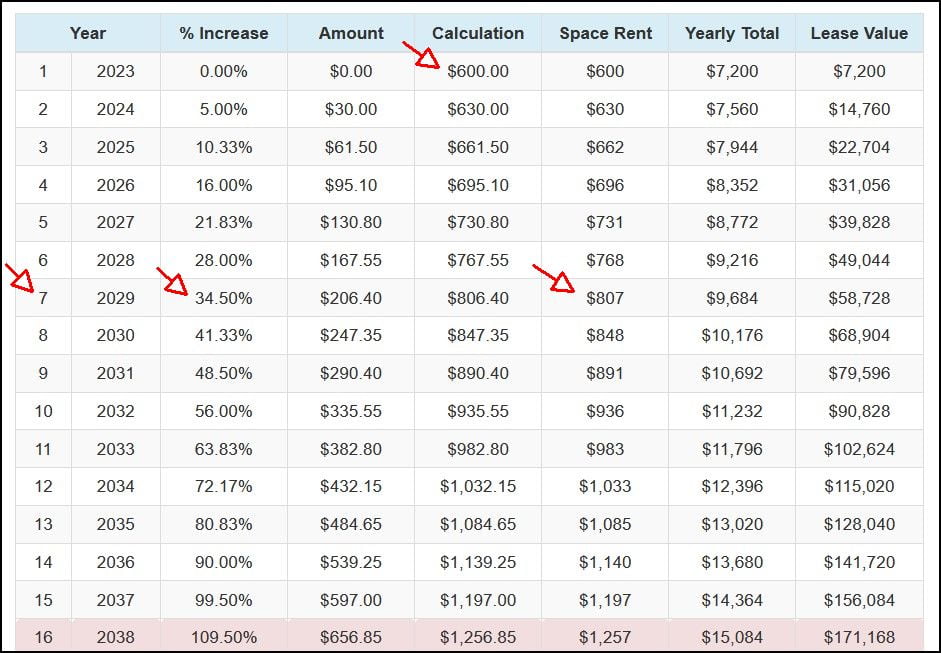This screenshot has height=653, width=941.
Task: Select the Space Rent column header
Action: coord(605,33)
